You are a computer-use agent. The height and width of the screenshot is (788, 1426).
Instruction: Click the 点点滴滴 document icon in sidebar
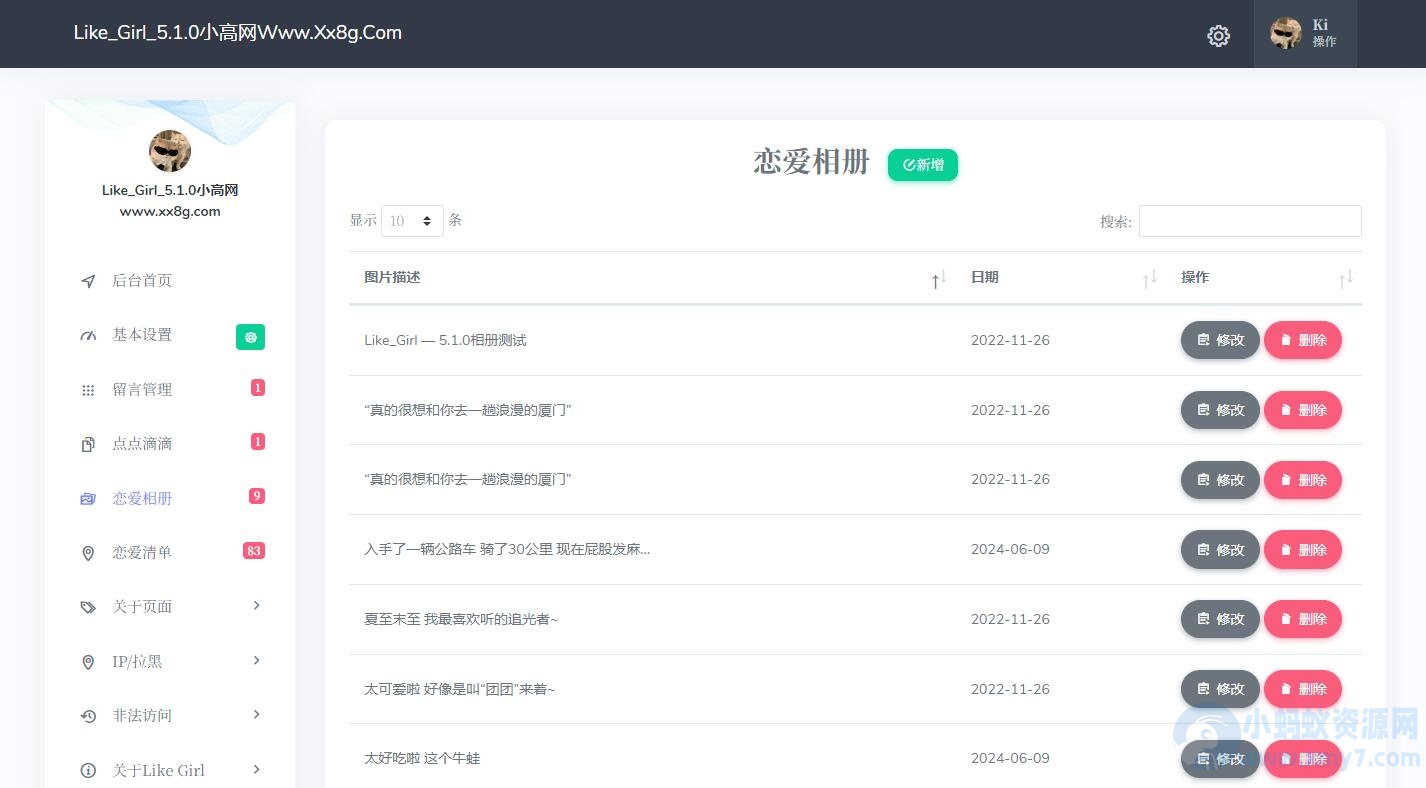88,444
